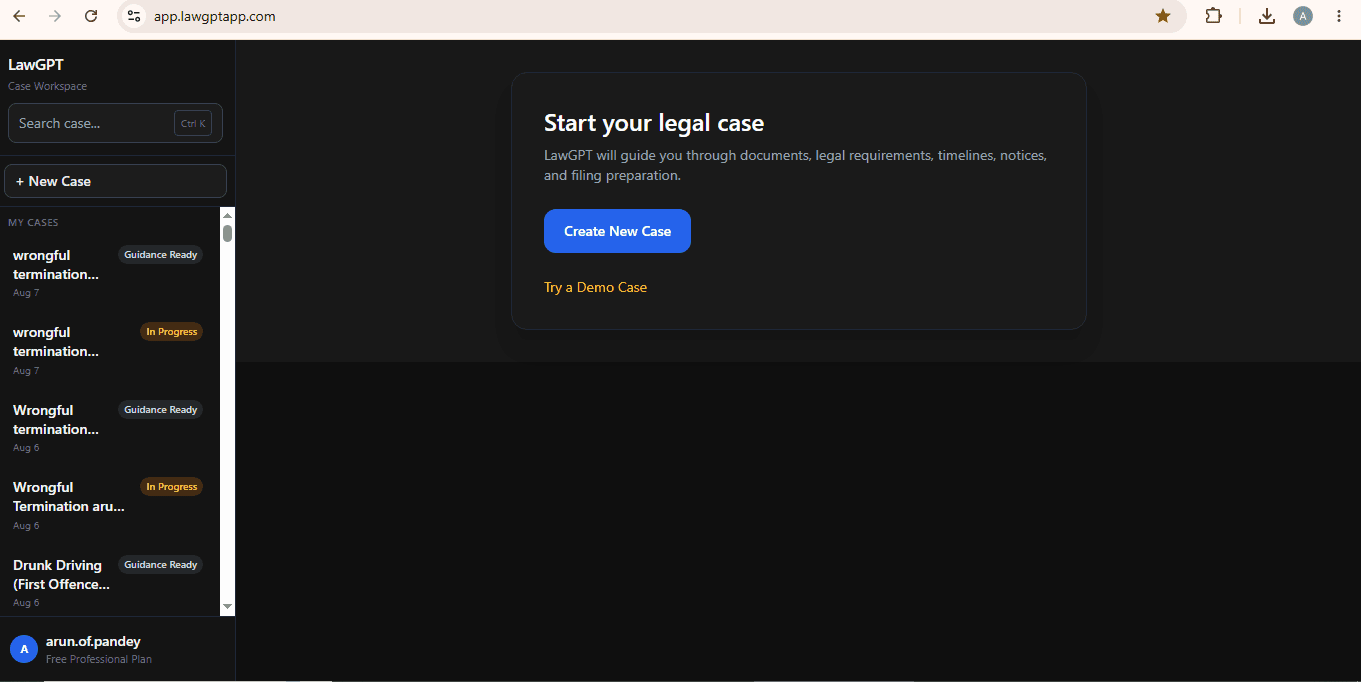Screen dimensions: 1361x682
Task: Reload the page with refresh icon
Action: (x=91, y=16)
